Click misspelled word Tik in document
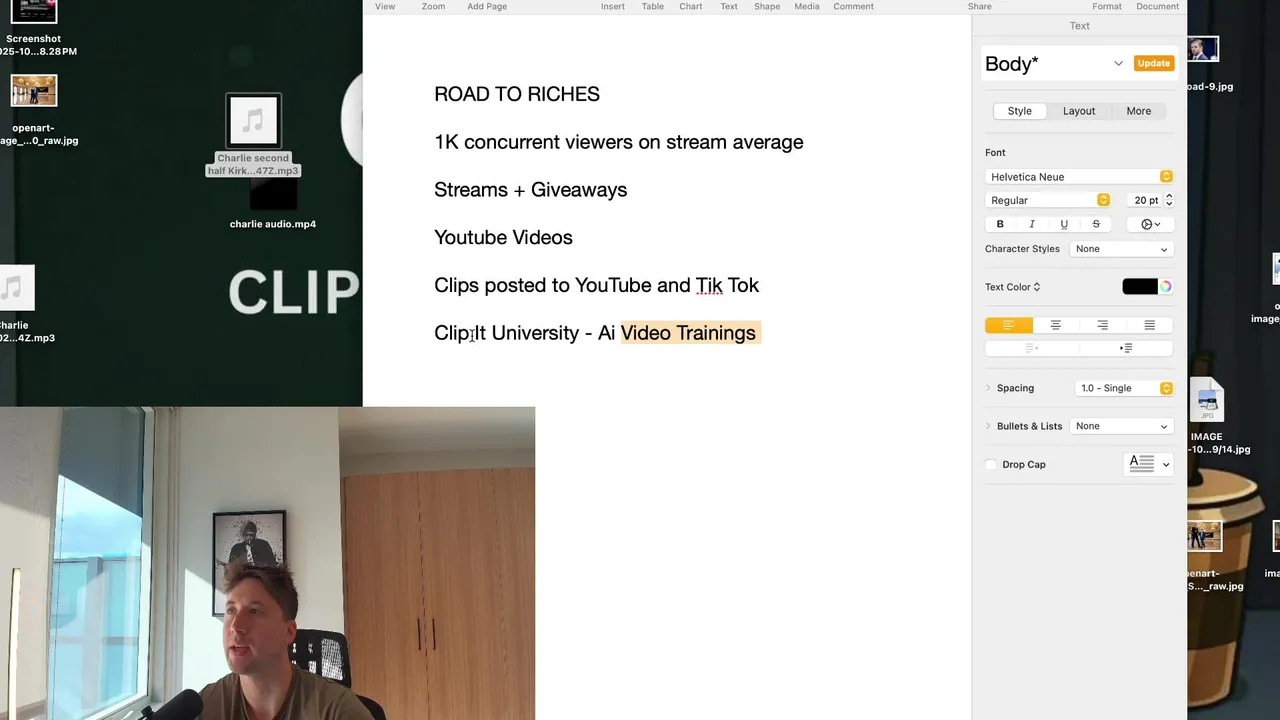 click(709, 285)
